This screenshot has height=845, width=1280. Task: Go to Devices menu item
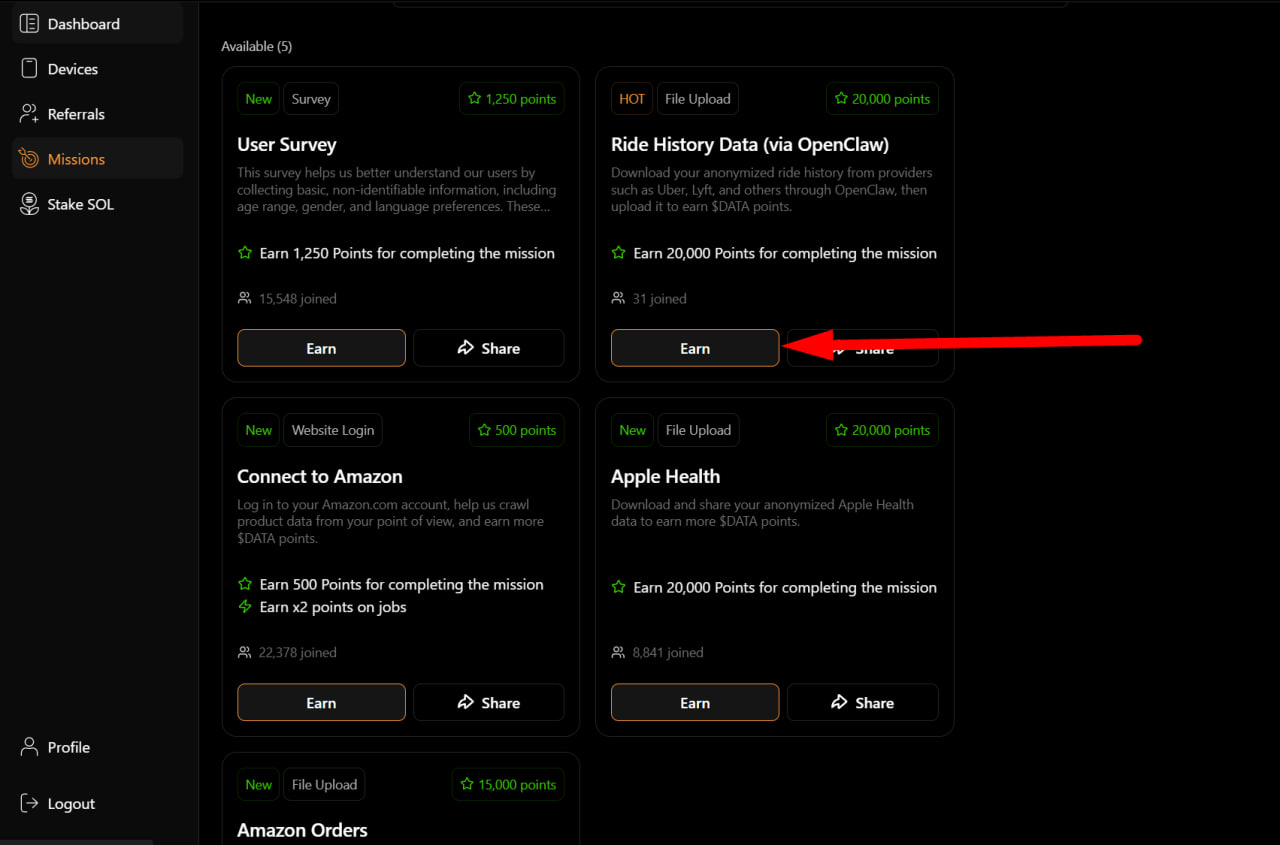click(97, 69)
